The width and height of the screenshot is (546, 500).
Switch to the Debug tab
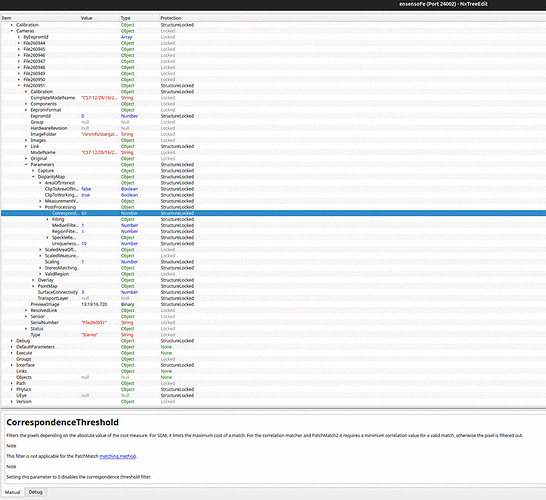(36, 492)
